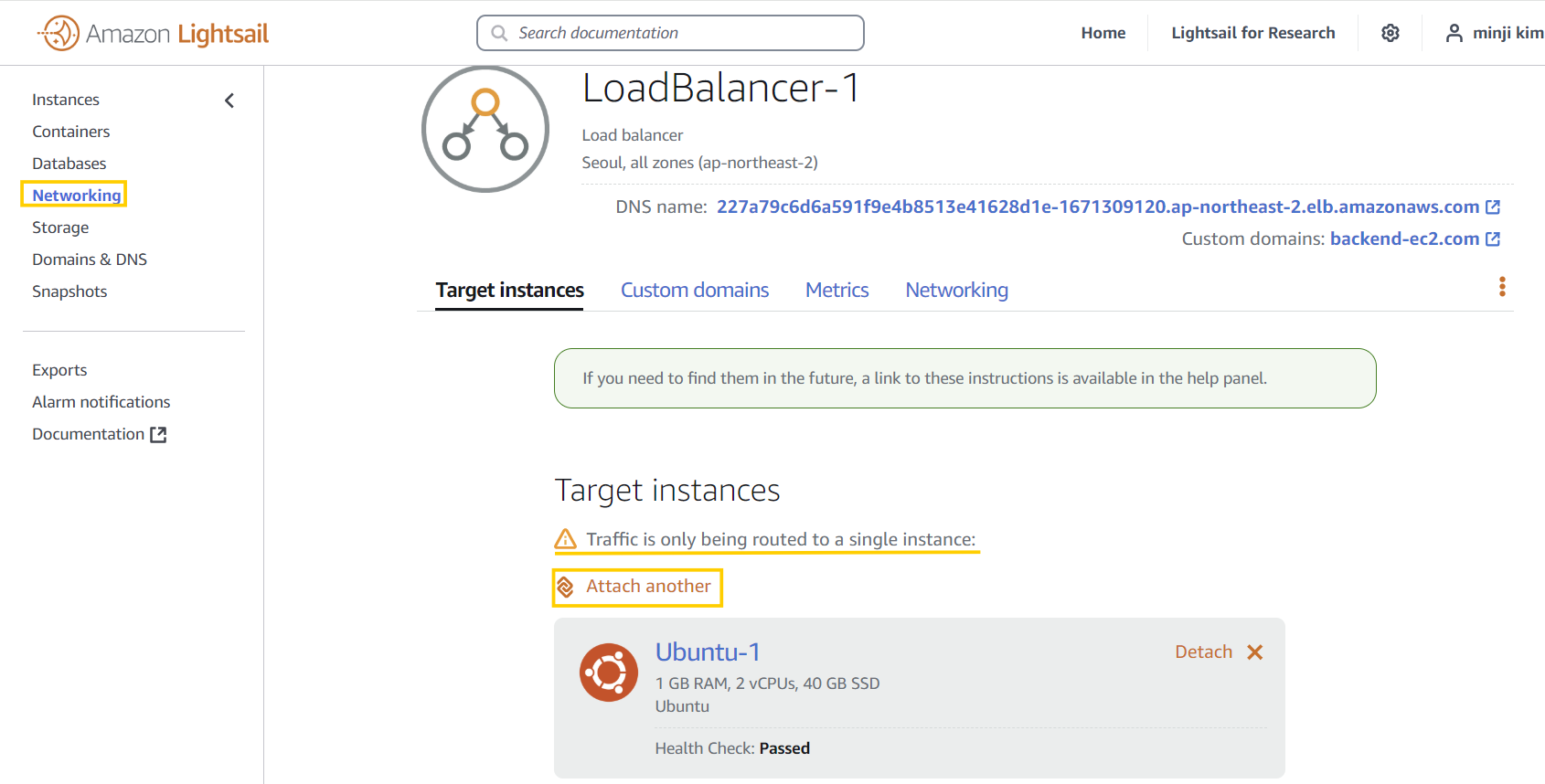Image resolution: width=1545 pixels, height=784 pixels.
Task: Collapse the sidebar with the chevron arrow
Action: (x=229, y=101)
